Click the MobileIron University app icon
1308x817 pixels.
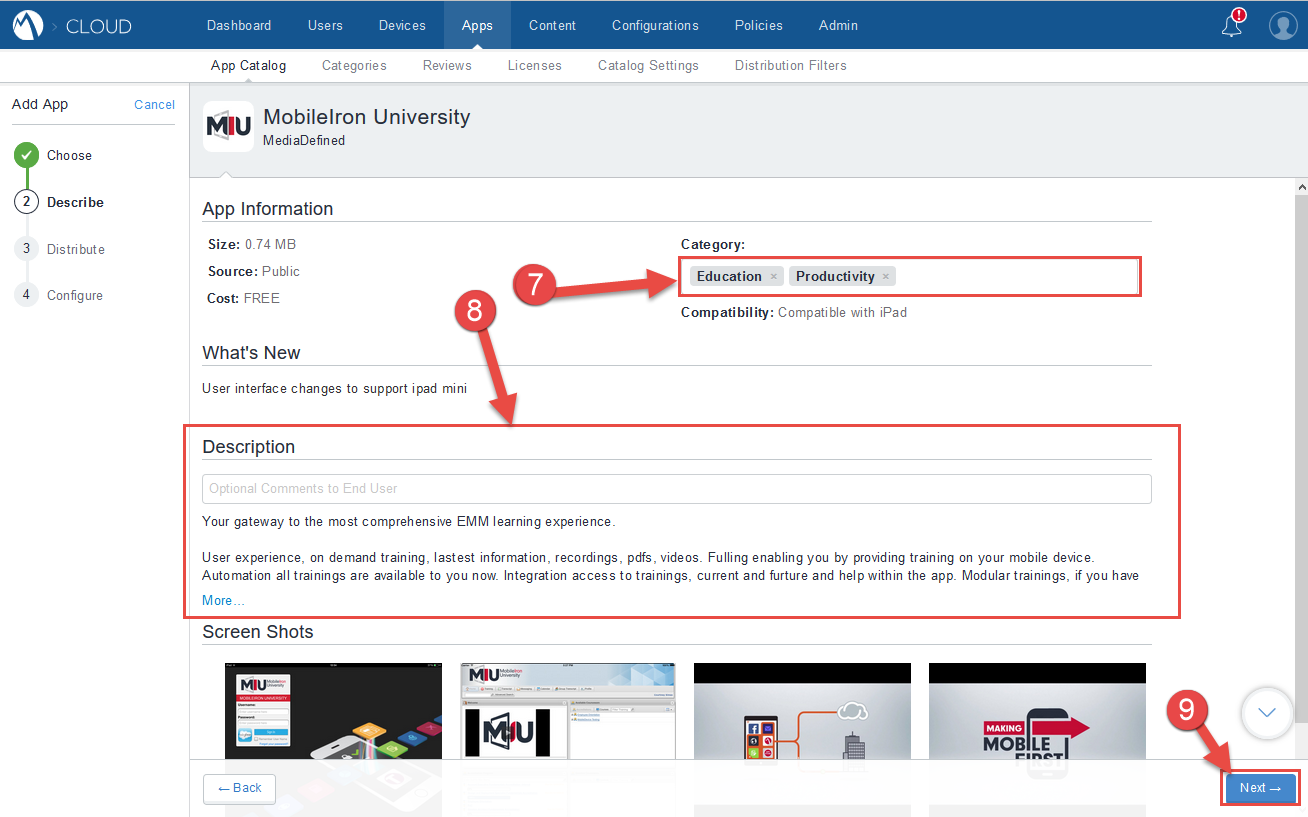(x=228, y=126)
